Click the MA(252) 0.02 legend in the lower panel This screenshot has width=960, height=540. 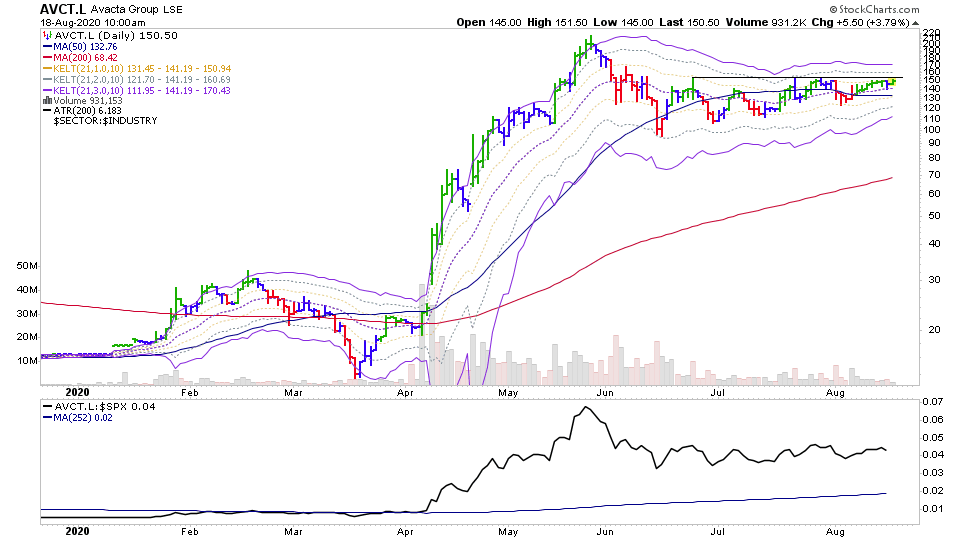[x=77, y=418]
